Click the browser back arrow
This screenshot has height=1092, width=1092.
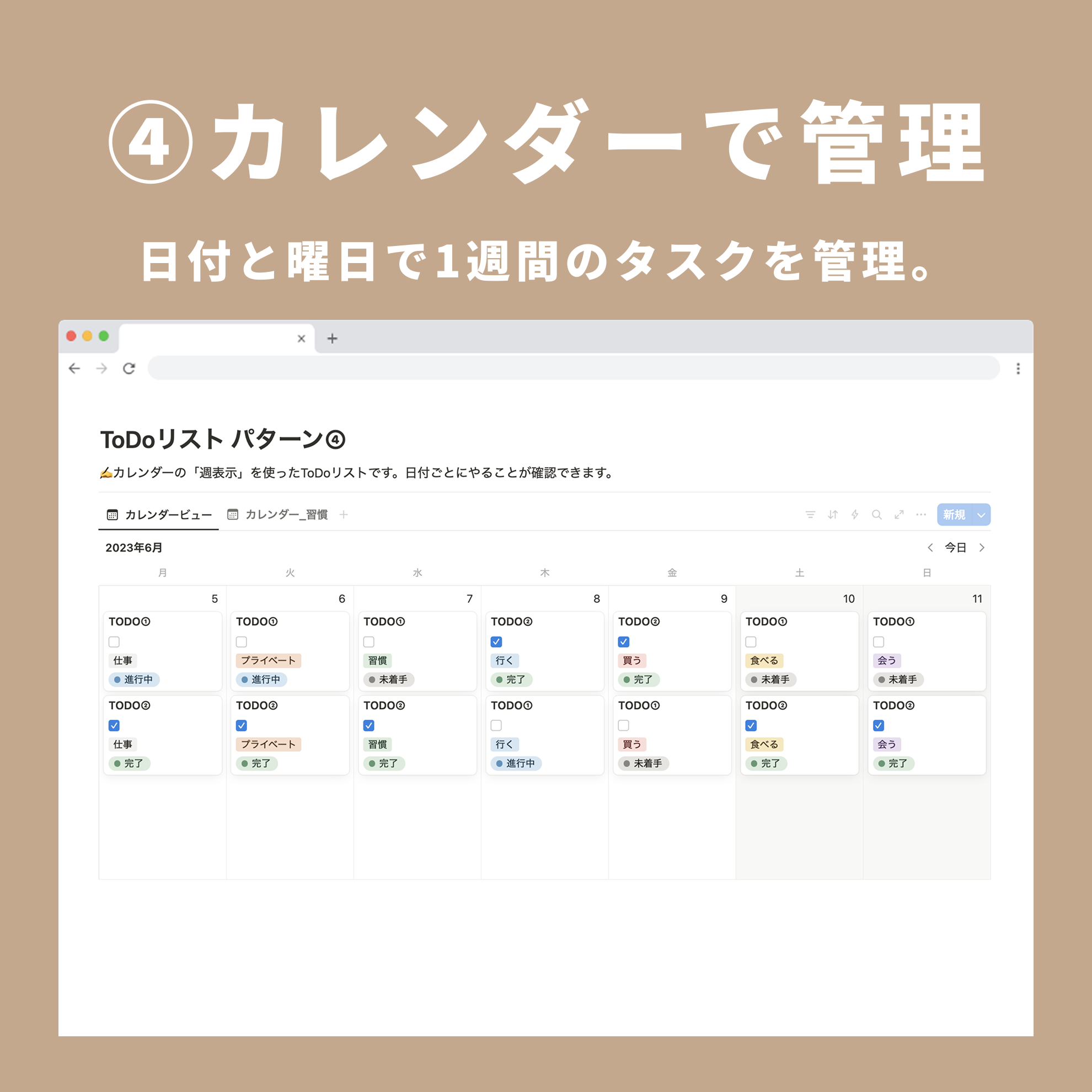(74, 368)
